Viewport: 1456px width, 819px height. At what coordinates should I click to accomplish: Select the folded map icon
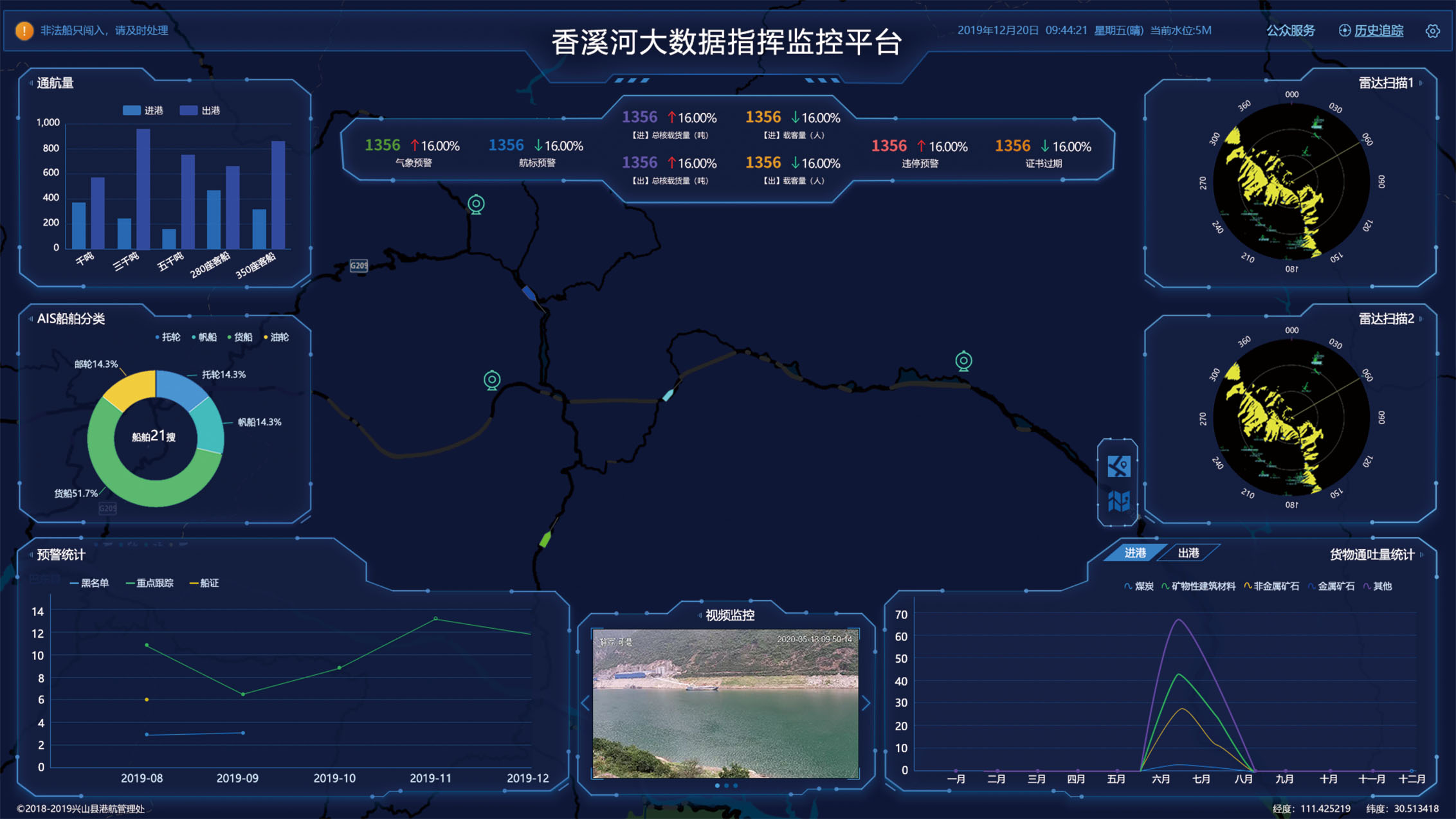[1118, 501]
